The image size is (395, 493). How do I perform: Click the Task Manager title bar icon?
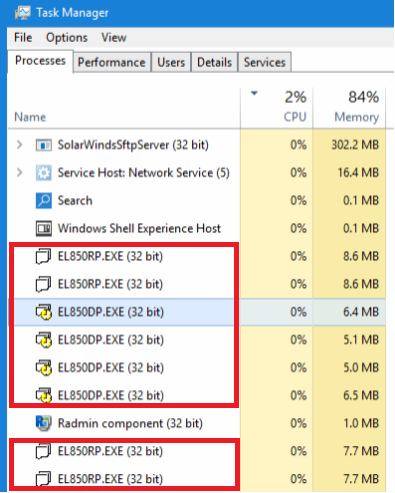coord(22,13)
